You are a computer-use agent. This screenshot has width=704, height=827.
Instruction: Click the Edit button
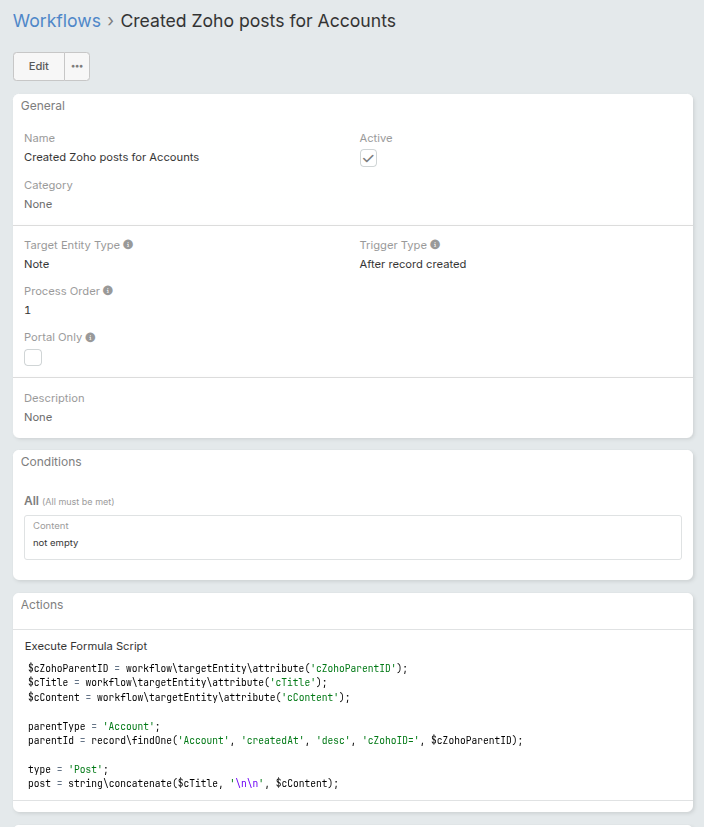point(39,66)
